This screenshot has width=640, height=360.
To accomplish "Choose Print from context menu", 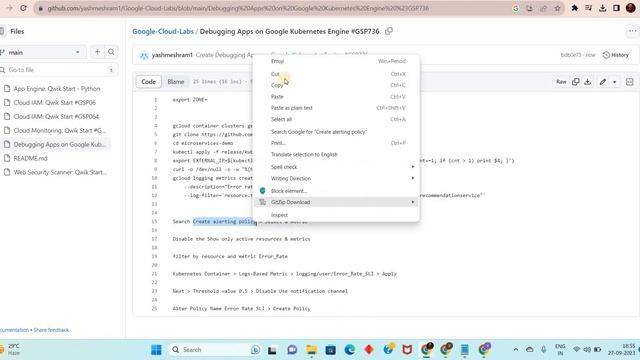I will [x=337, y=143].
